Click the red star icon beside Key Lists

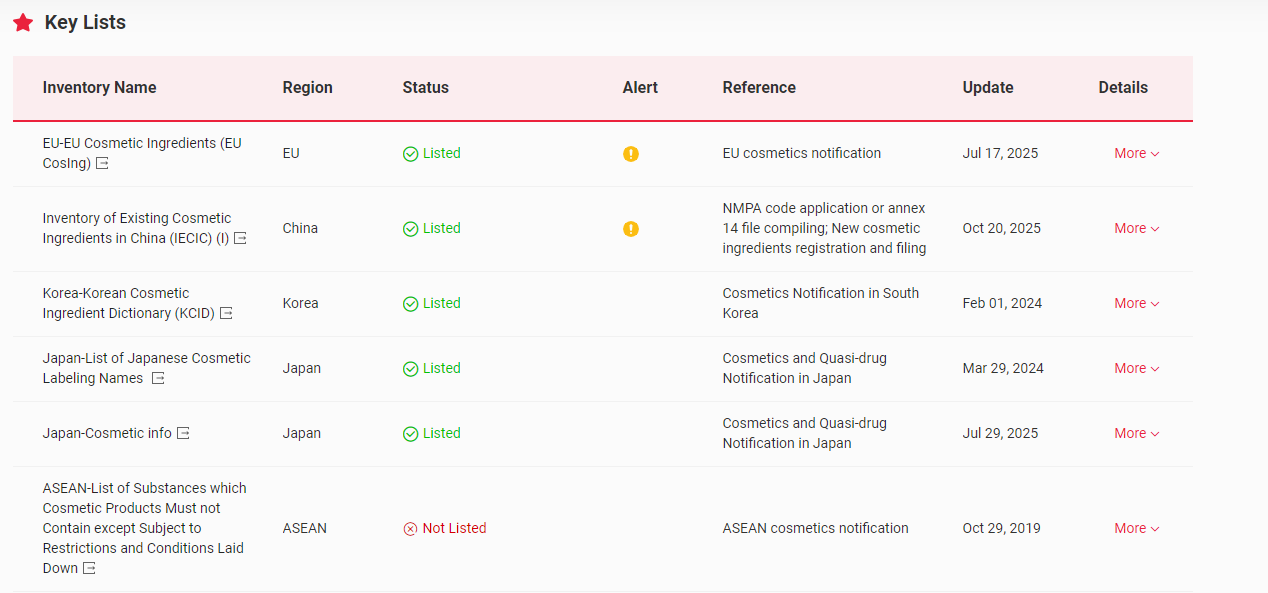(23, 23)
